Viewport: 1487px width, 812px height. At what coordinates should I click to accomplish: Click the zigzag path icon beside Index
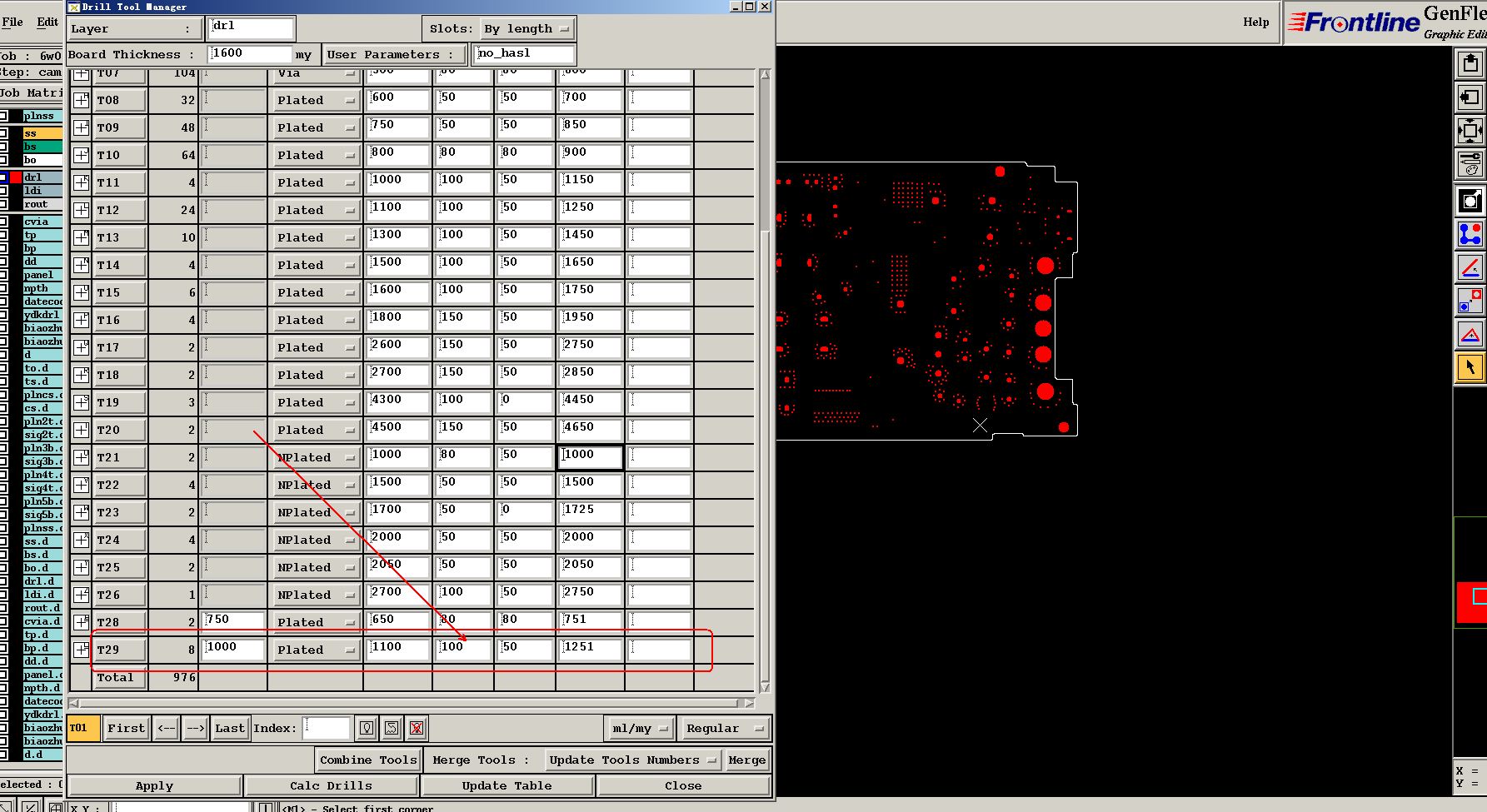click(x=392, y=728)
